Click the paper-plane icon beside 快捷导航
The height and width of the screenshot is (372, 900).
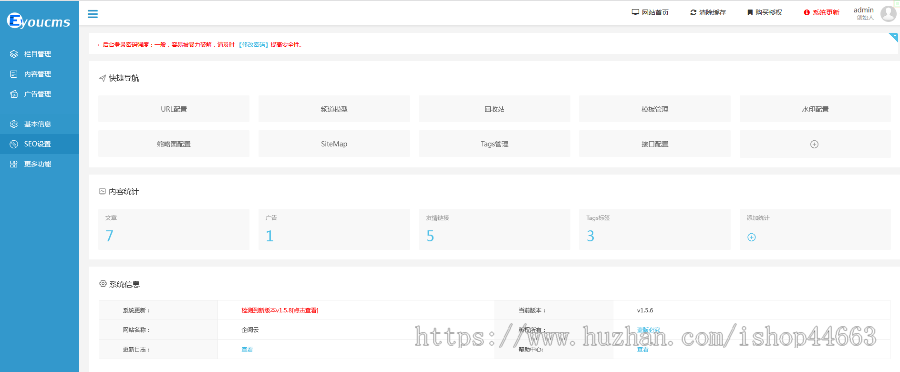[x=102, y=78]
